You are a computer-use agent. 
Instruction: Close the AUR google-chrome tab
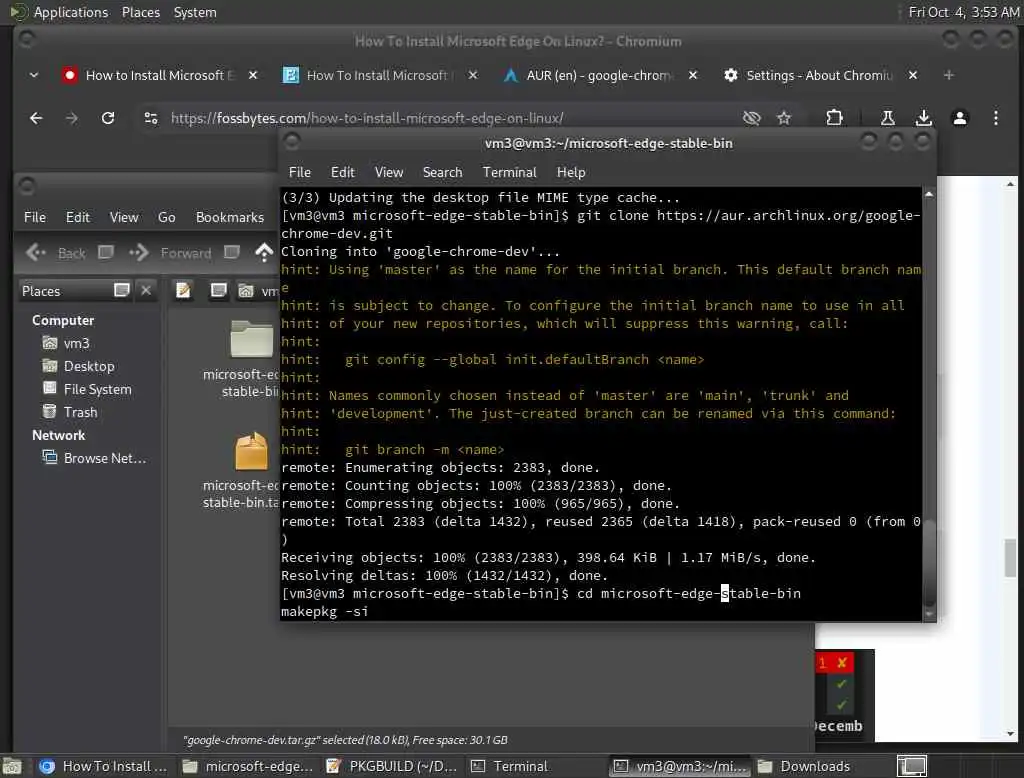[x=693, y=76]
